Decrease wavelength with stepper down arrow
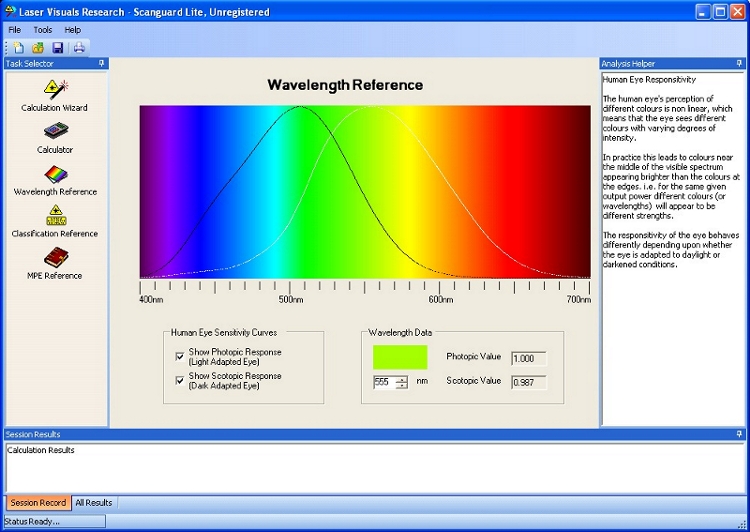 403,385
